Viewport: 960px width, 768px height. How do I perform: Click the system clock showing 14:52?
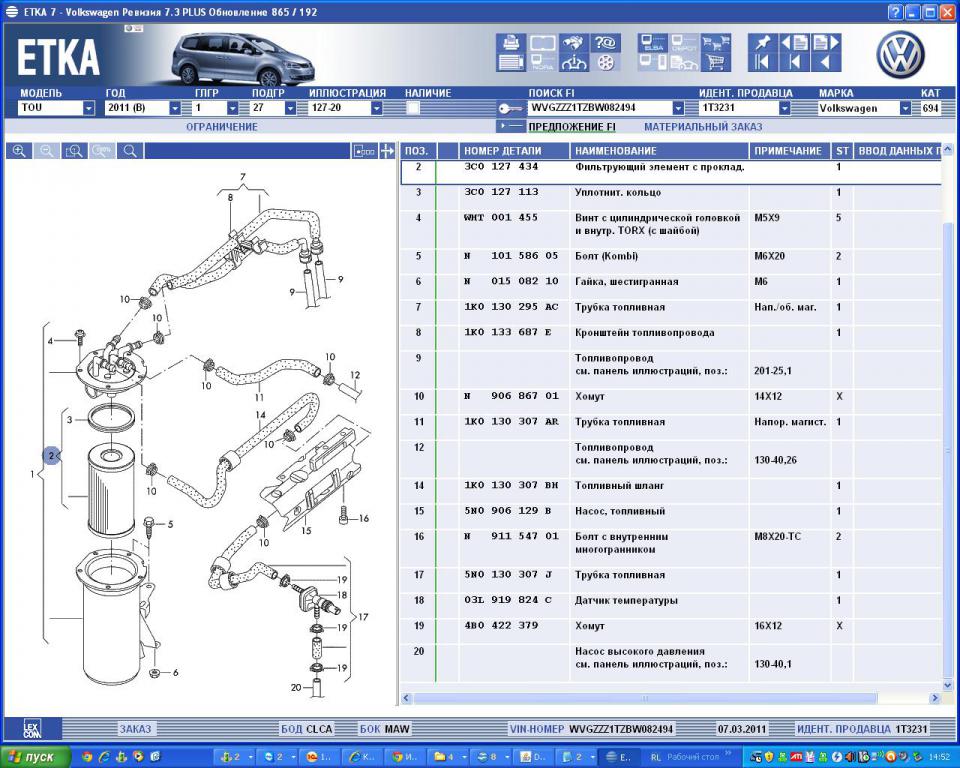pos(939,758)
